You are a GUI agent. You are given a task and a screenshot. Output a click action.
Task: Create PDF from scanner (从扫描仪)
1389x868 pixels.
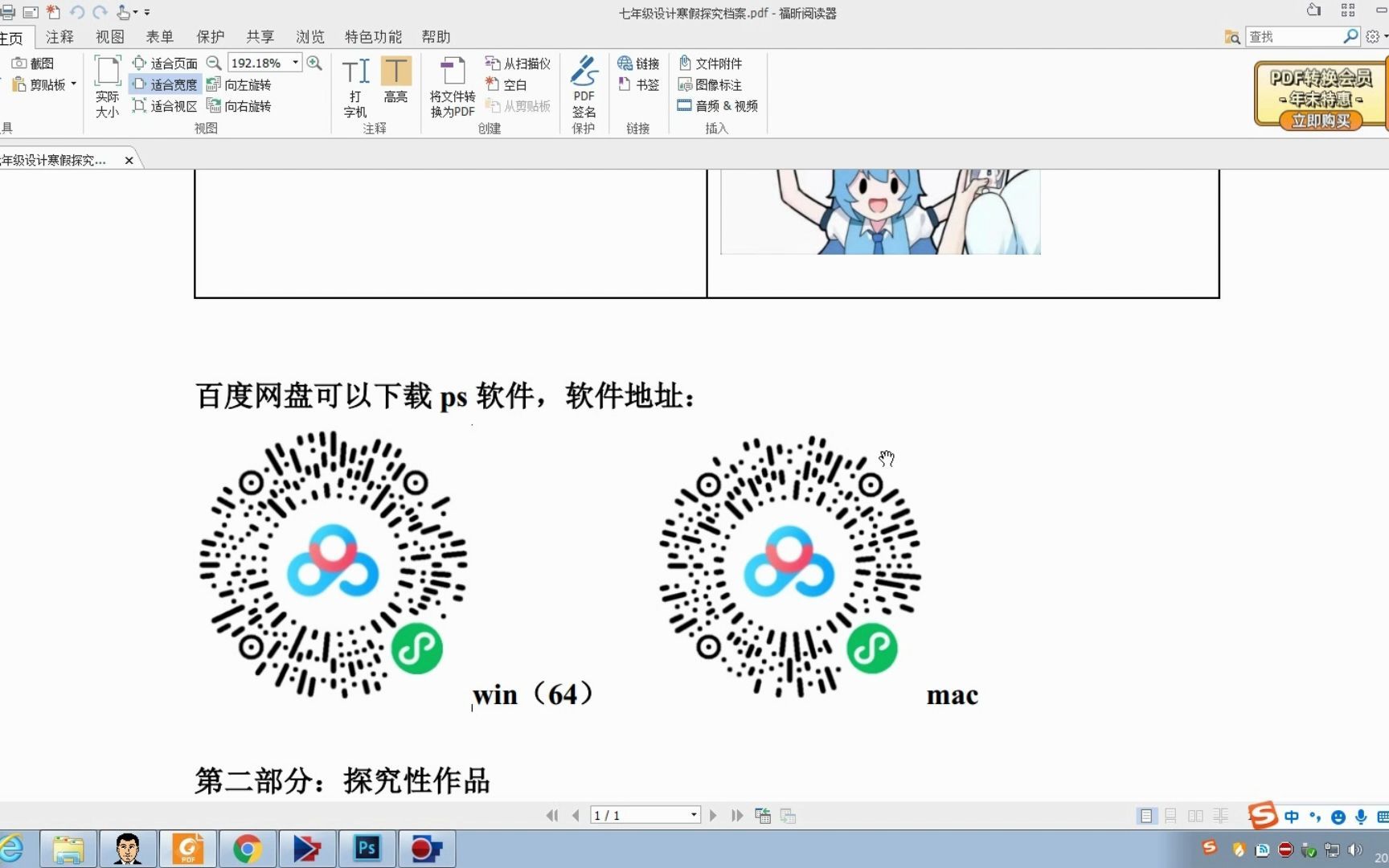(x=518, y=63)
